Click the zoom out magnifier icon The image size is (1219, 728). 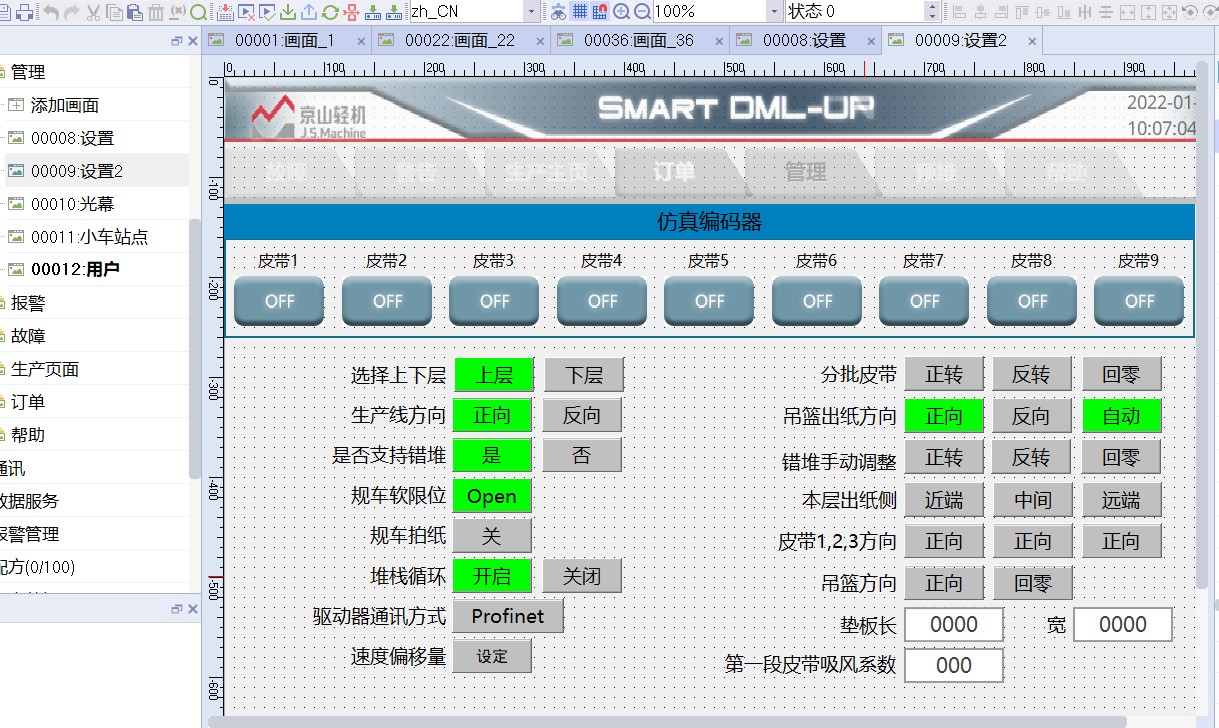tap(642, 12)
